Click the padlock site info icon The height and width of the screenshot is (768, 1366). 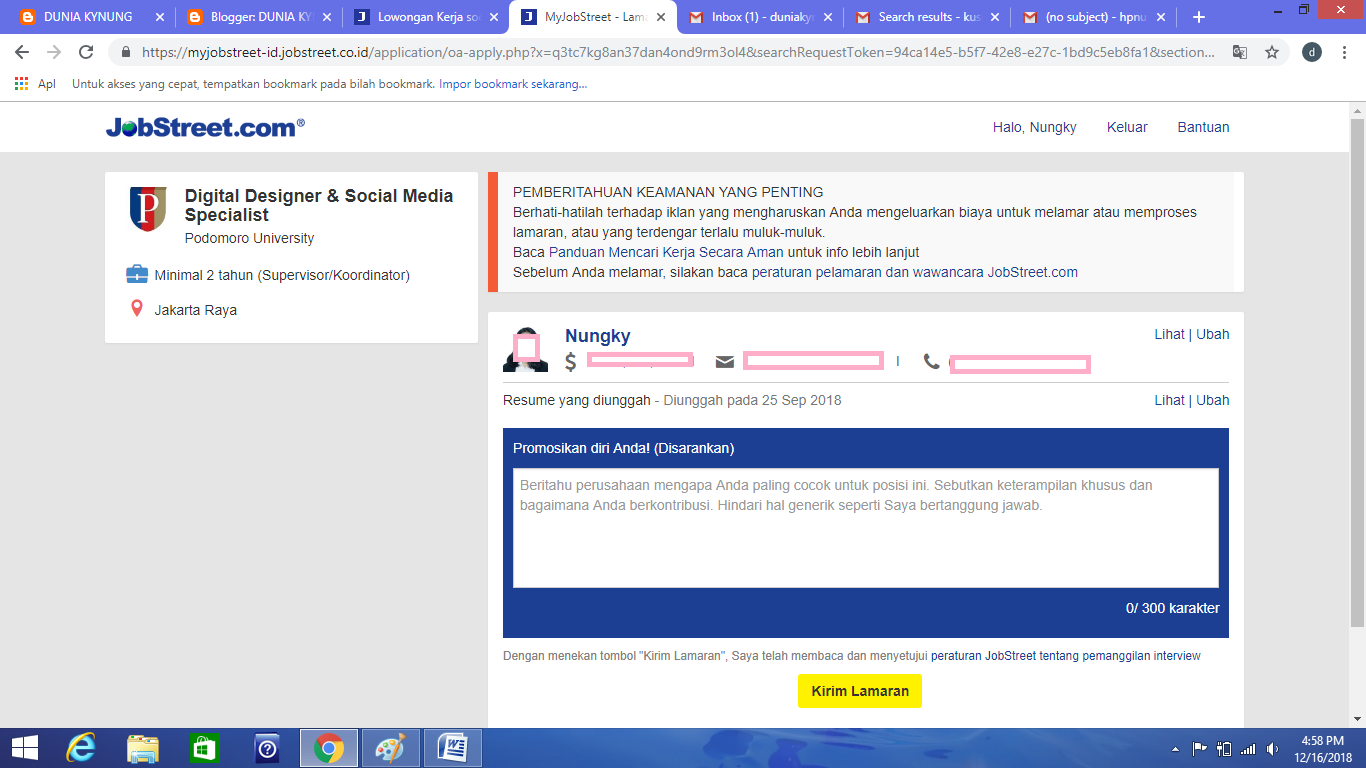(126, 52)
